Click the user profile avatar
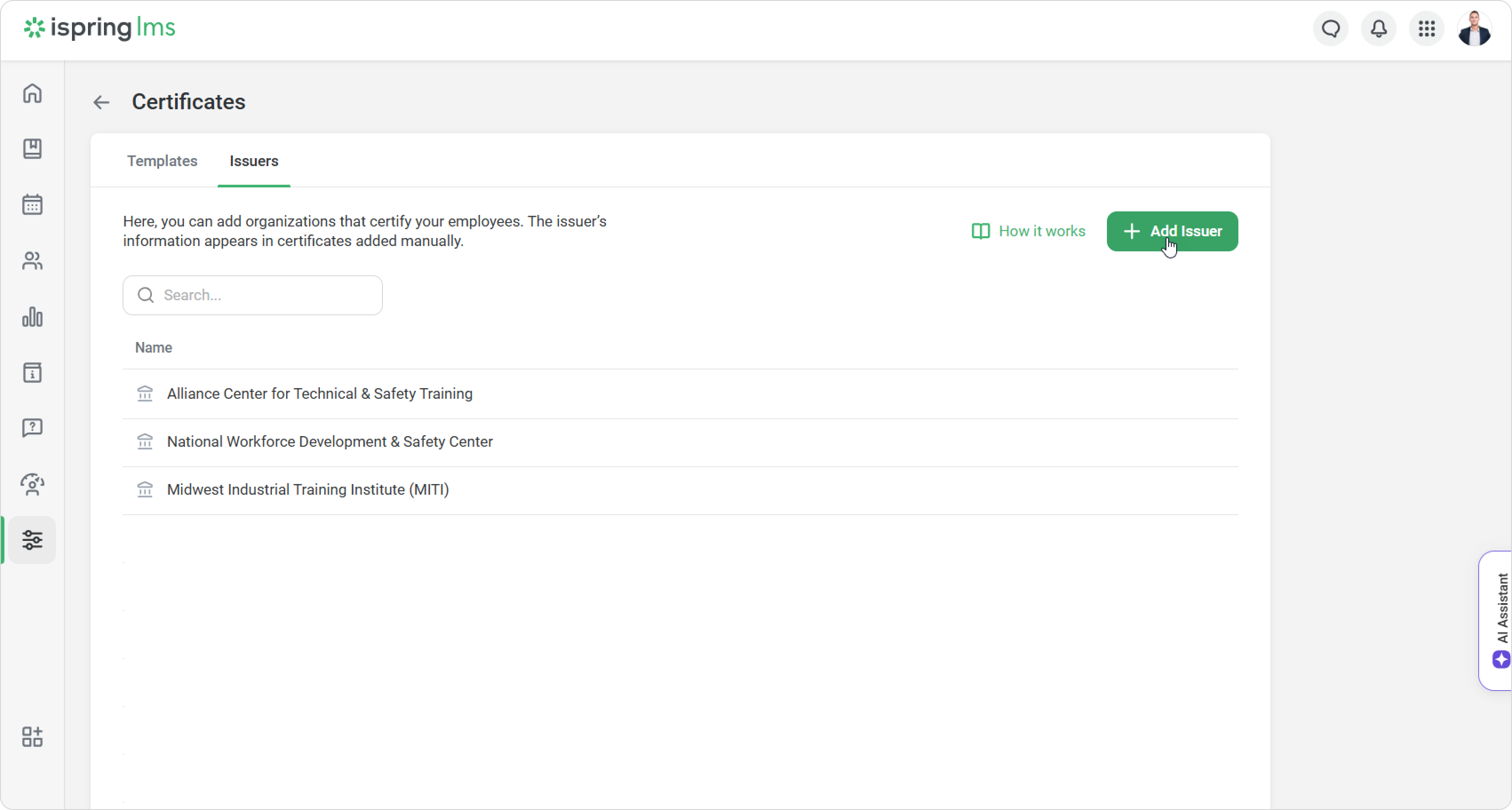Screen dimensions: 1512x810 click(1474, 28)
